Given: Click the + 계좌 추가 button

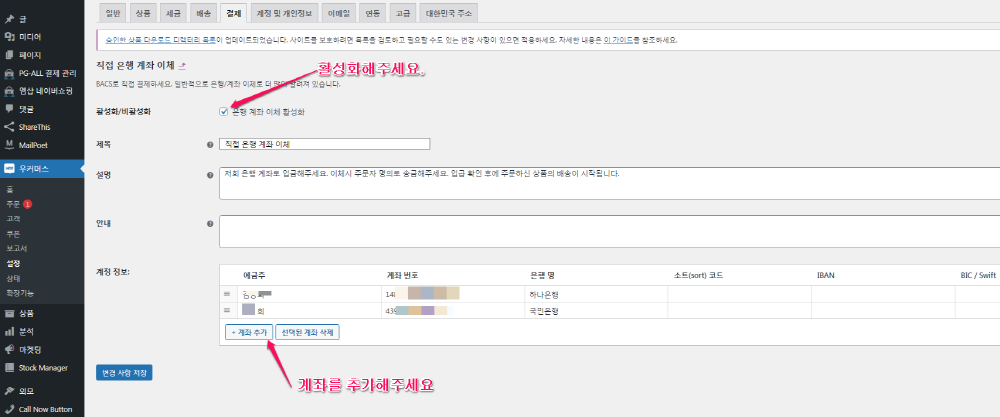Looking at the screenshot, I should click(247, 332).
